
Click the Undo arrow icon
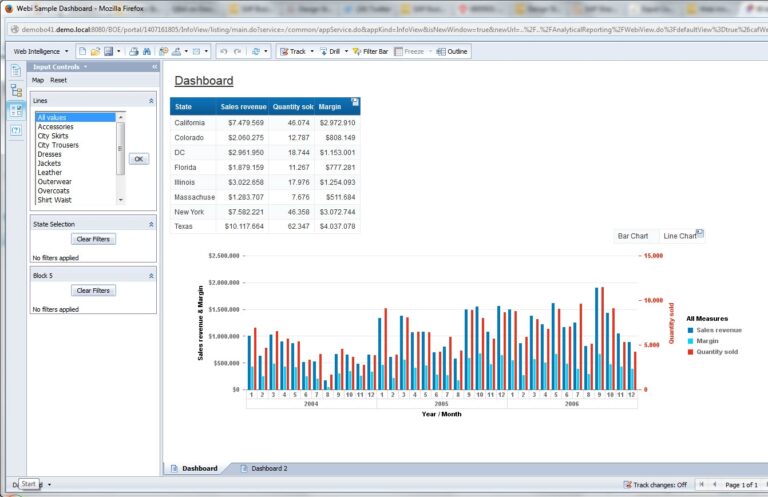pyautogui.click(x=224, y=51)
